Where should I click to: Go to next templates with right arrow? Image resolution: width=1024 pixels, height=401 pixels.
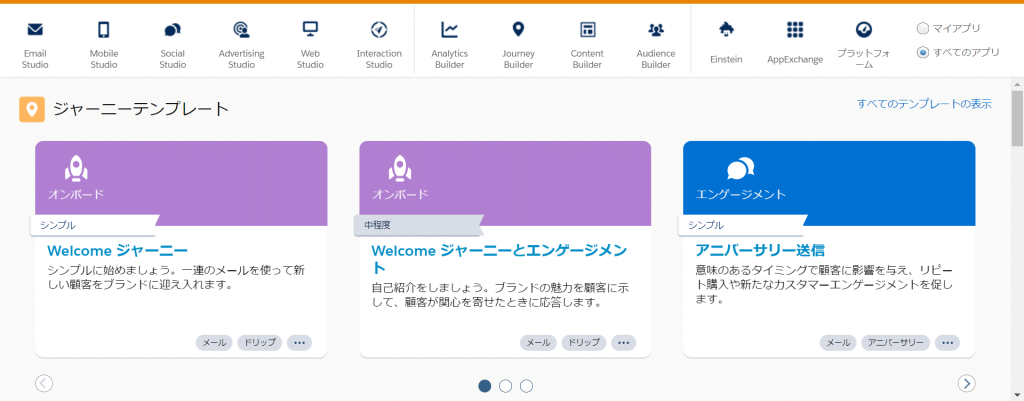click(967, 383)
